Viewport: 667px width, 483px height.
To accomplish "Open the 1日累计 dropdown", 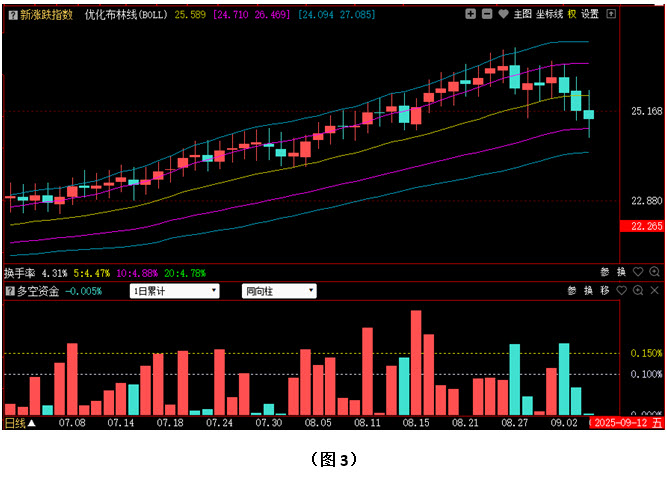I will (174, 291).
